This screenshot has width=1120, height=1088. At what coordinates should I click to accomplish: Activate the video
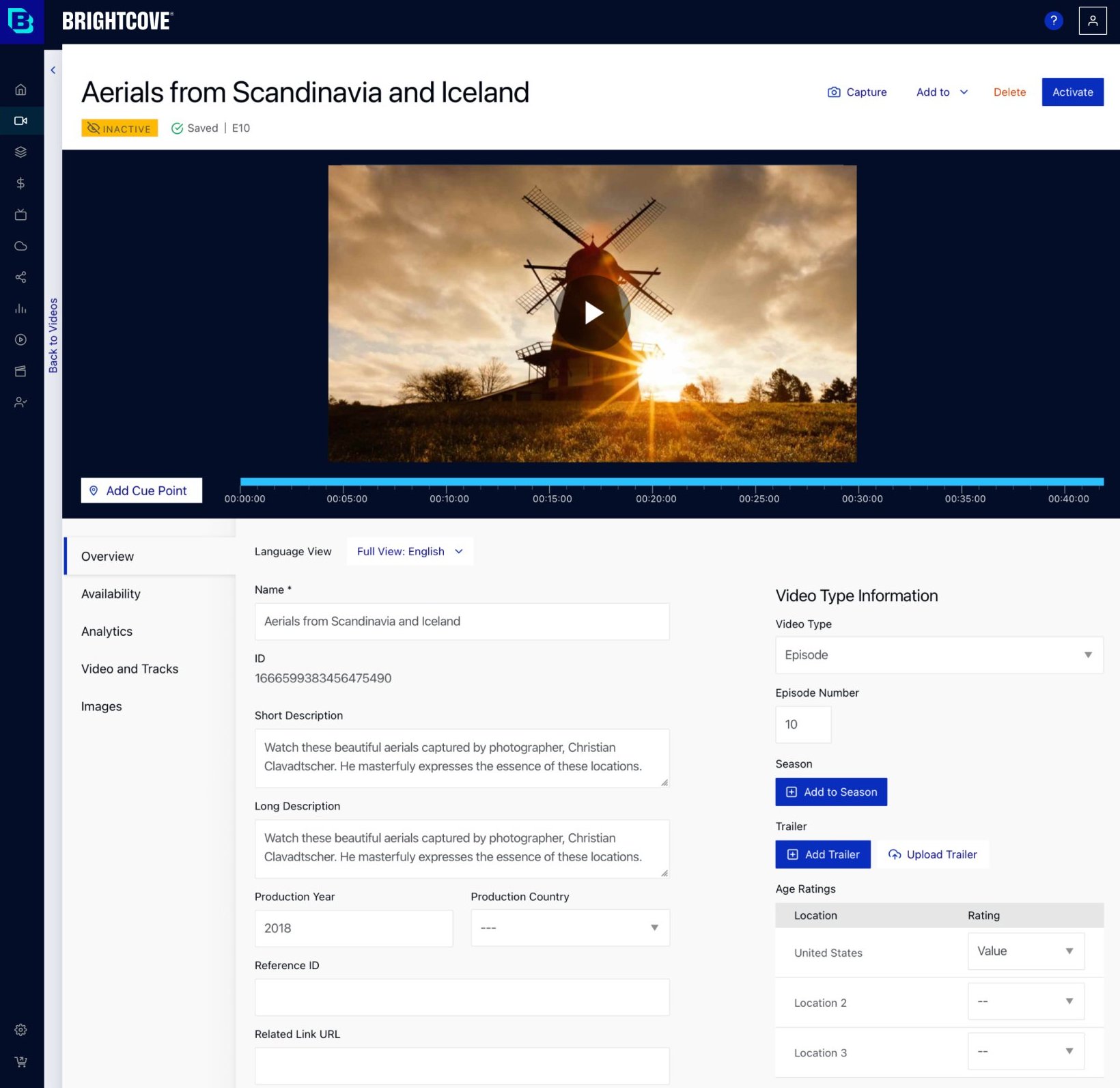point(1072,92)
